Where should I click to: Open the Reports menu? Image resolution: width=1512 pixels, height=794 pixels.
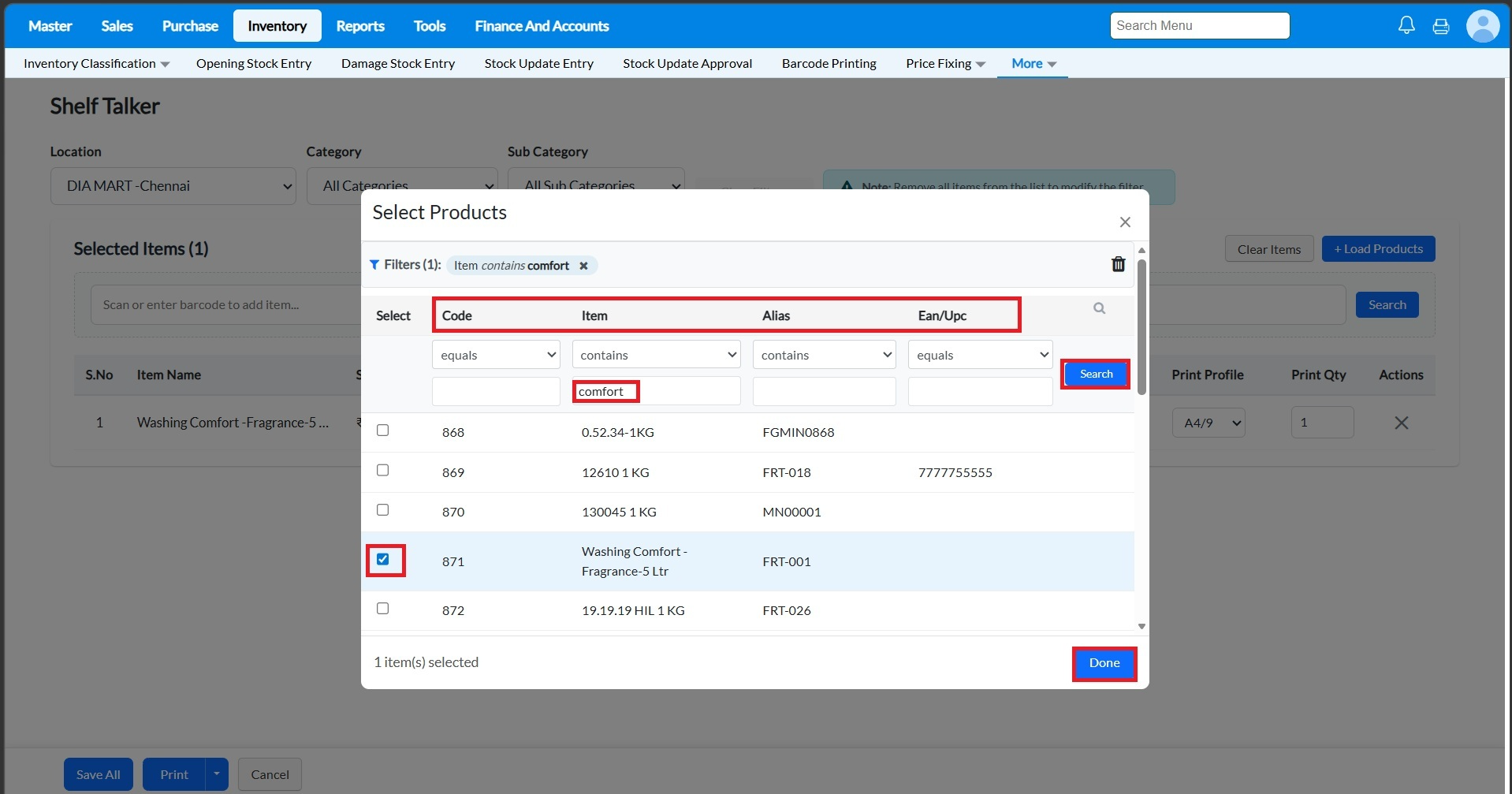point(360,26)
